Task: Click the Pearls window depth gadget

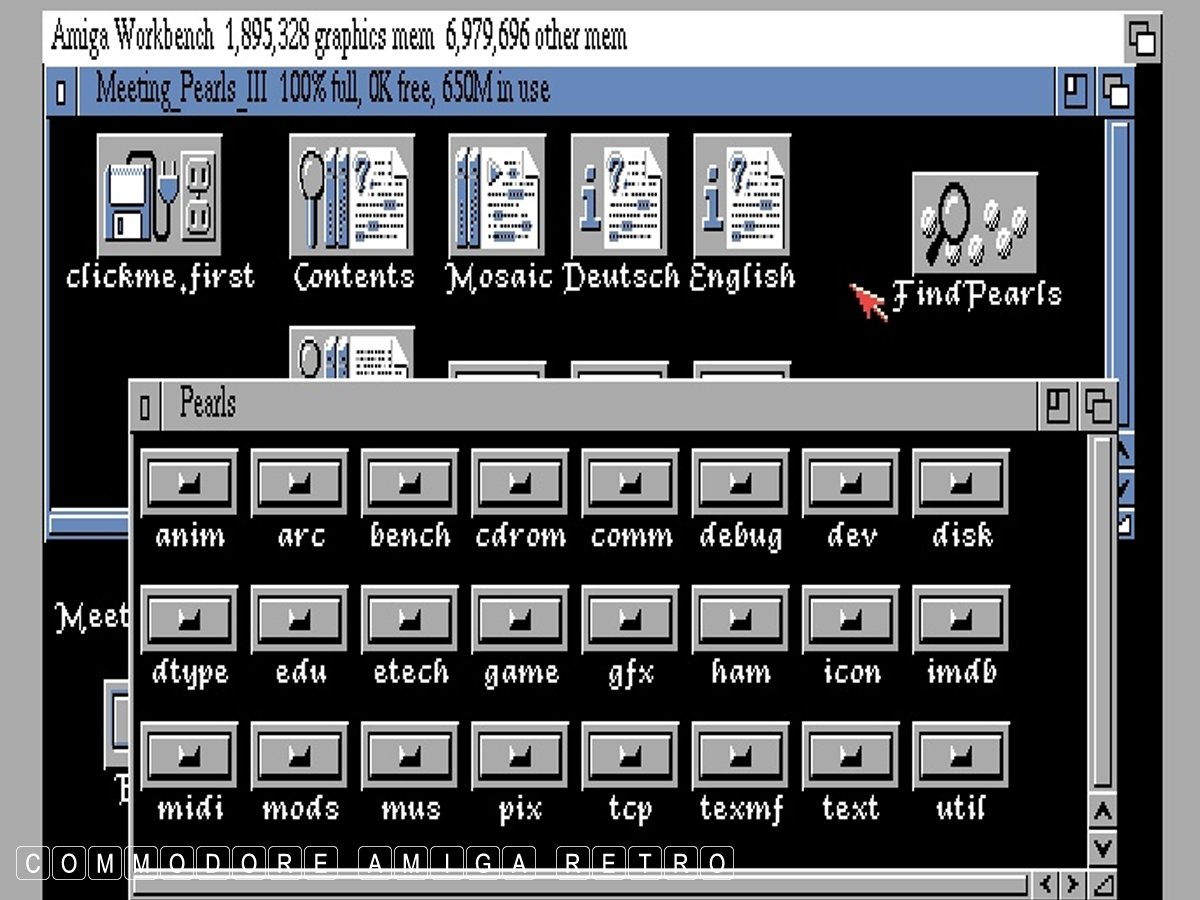Action: (1098, 406)
